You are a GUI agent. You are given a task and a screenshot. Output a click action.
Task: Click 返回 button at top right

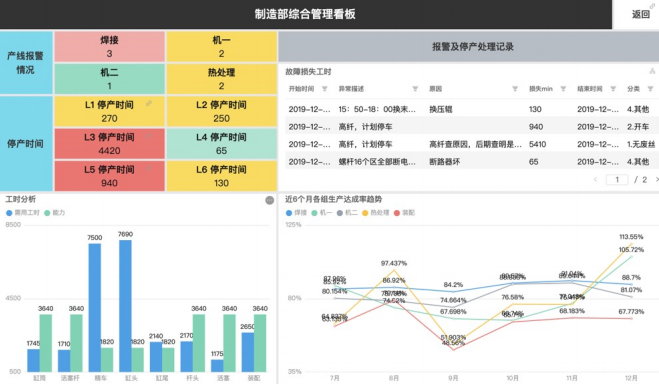click(641, 14)
